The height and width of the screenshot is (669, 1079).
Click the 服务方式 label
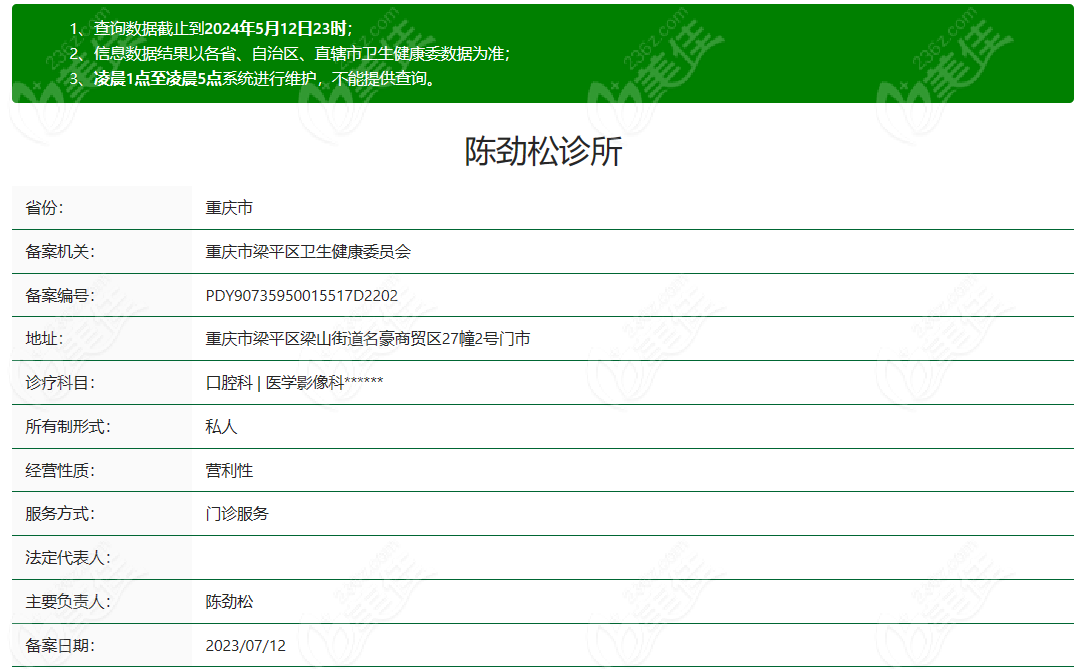(x=60, y=513)
